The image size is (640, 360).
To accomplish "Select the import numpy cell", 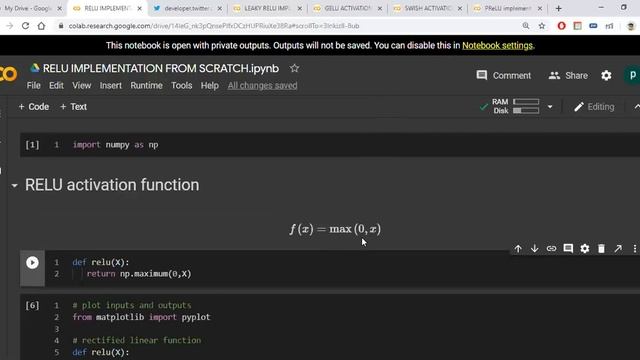I will pyautogui.click(x=330, y=145).
